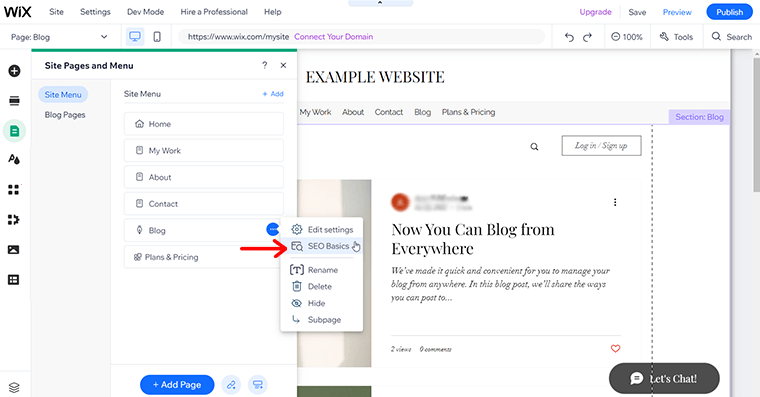Select the Home page item
760x397 pixels.
click(x=204, y=124)
